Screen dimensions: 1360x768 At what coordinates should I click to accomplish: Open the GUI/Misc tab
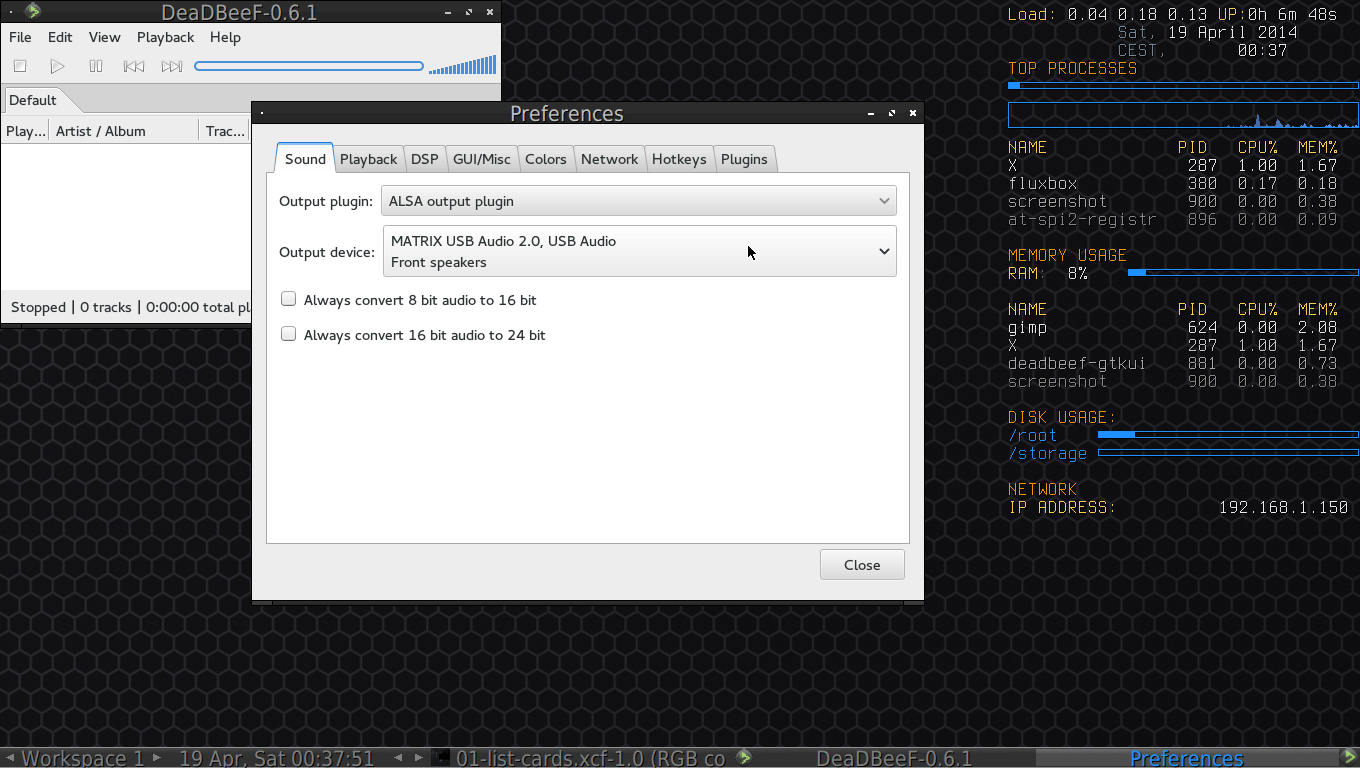pyautogui.click(x=482, y=159)
